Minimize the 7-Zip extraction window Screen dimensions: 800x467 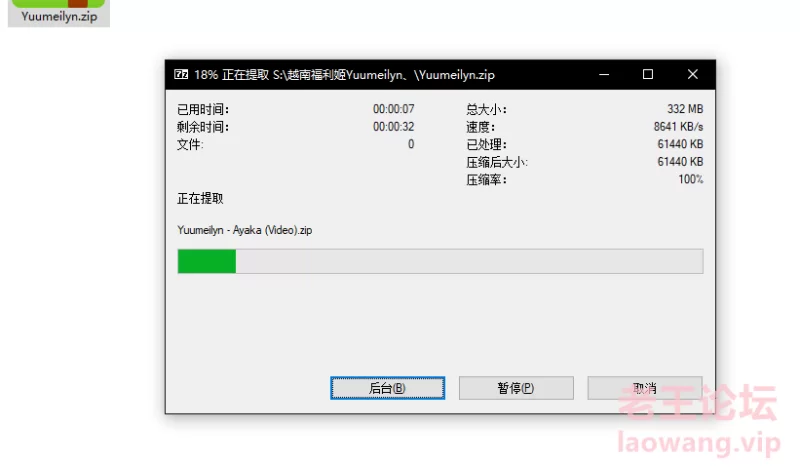coord(604,75)
